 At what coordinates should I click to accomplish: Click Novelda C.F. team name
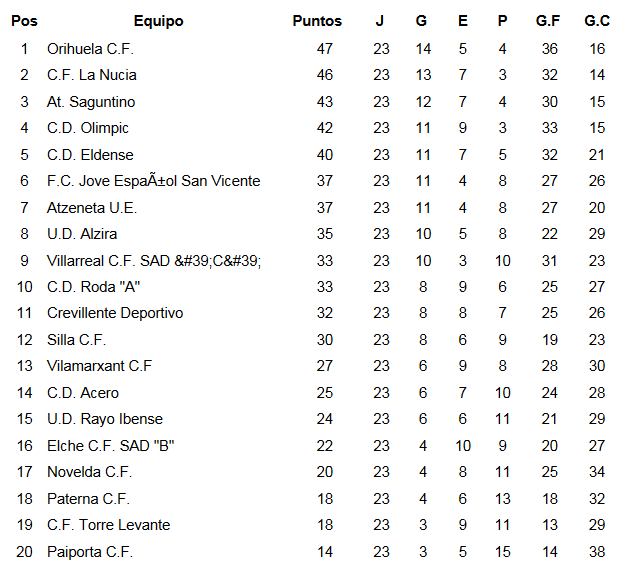[x=89, y=472]
